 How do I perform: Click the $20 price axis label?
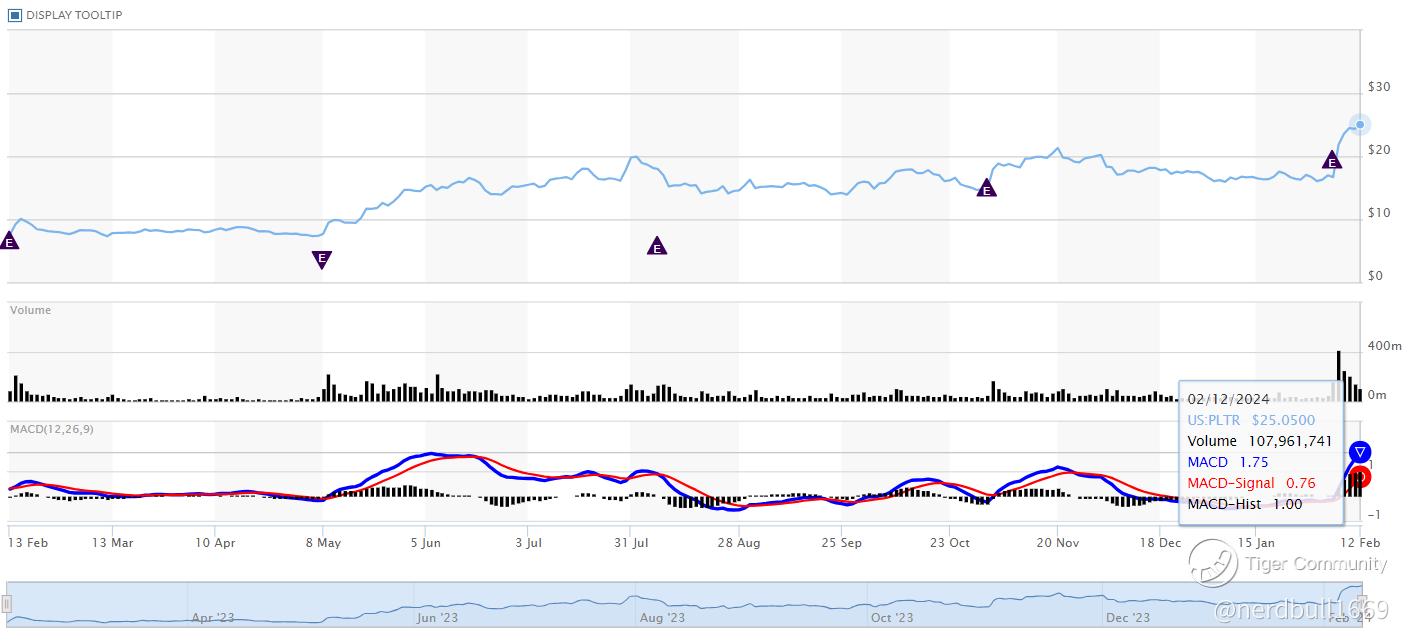pos(1379,150)
